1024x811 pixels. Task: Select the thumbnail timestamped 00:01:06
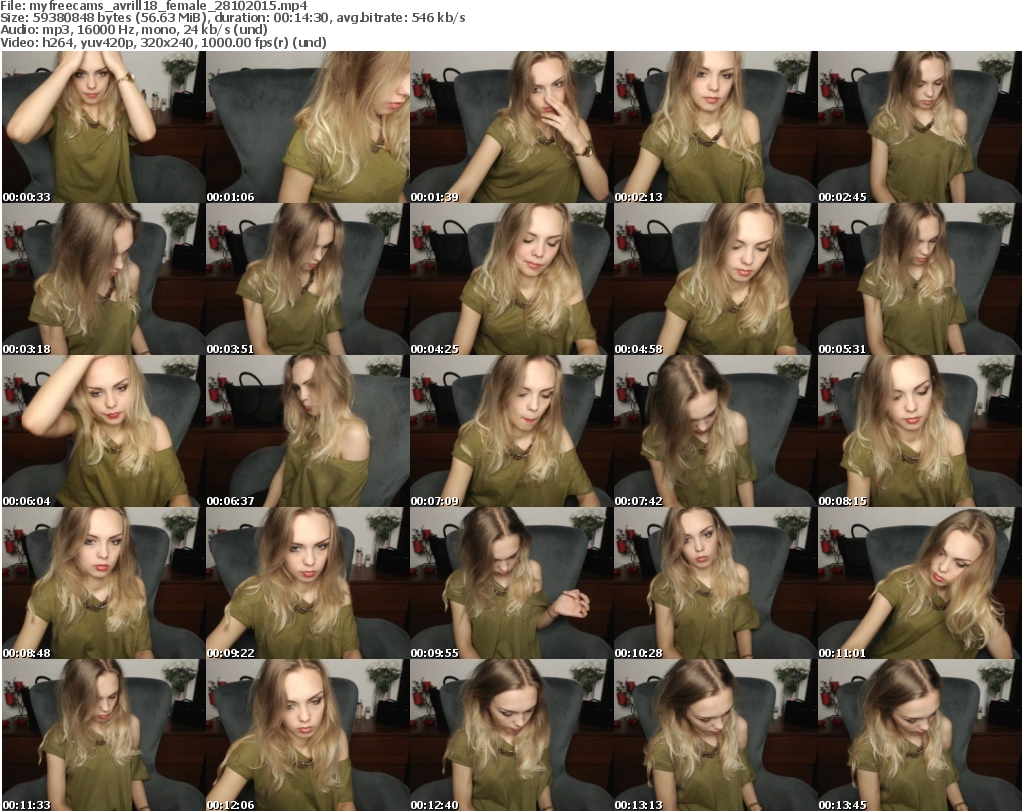click(x=308, y=127)
